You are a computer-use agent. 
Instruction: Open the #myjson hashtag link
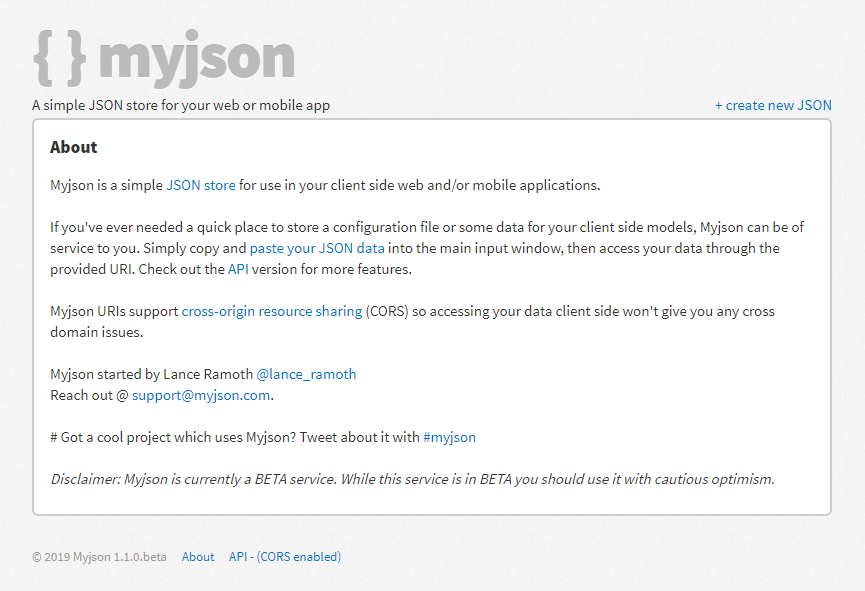[449, 437]
